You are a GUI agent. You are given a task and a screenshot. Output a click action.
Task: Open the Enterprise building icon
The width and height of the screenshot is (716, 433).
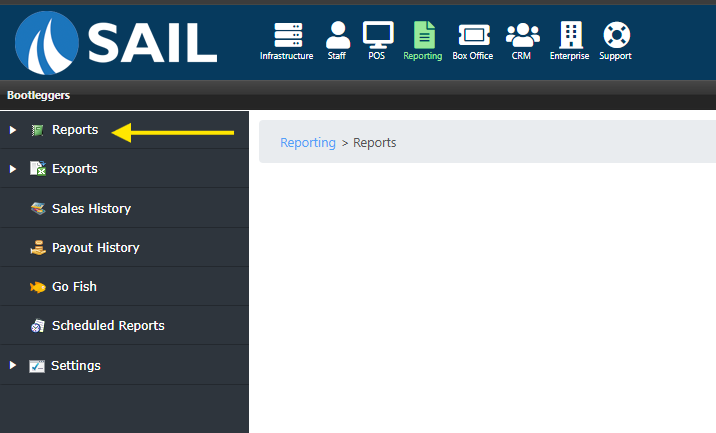point(571,35)
